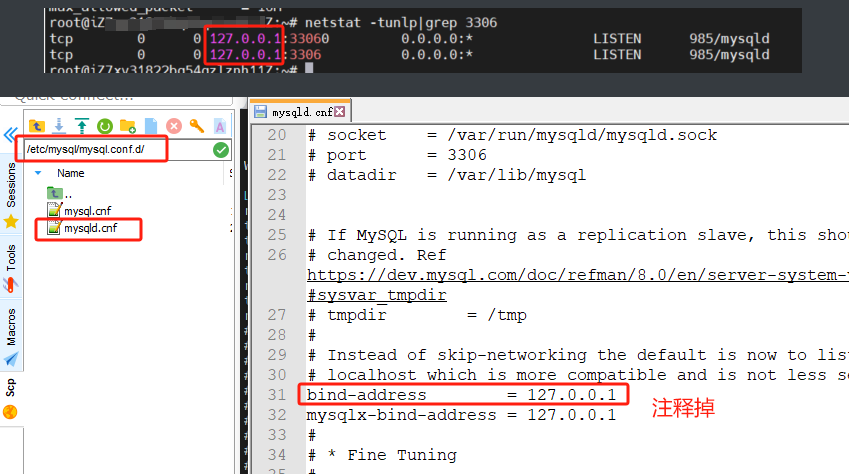The image size is (849, 474).
Task: Click save disk icon on mysqld.cnf tab
Action: [x=260, y=112]
